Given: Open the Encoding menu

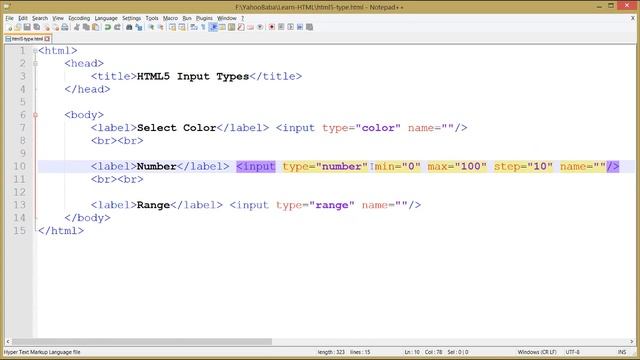Looking at the screenshot, I should (x=79, y=18).
